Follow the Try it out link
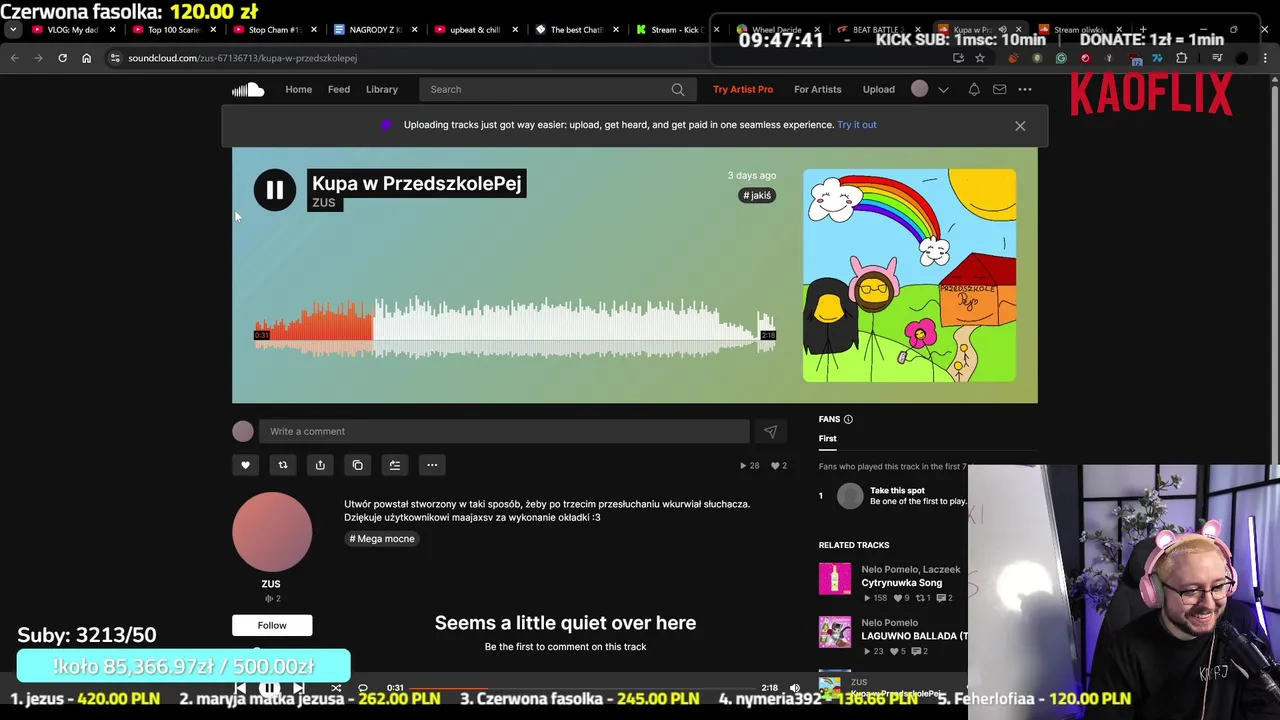The height and width of the screenshot is (720, 1280). [857, 125]
